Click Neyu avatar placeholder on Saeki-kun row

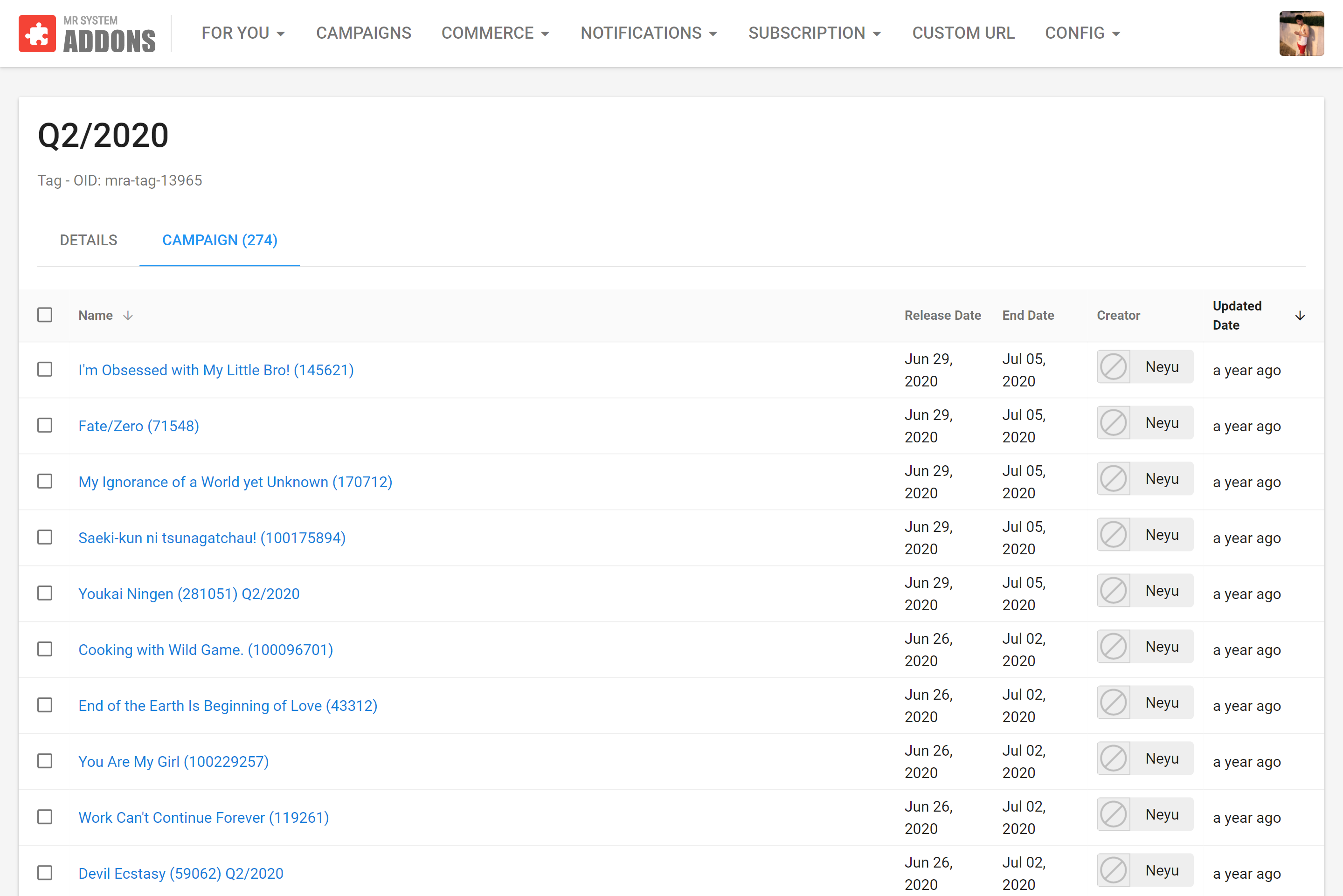[x=1113, y=535]
